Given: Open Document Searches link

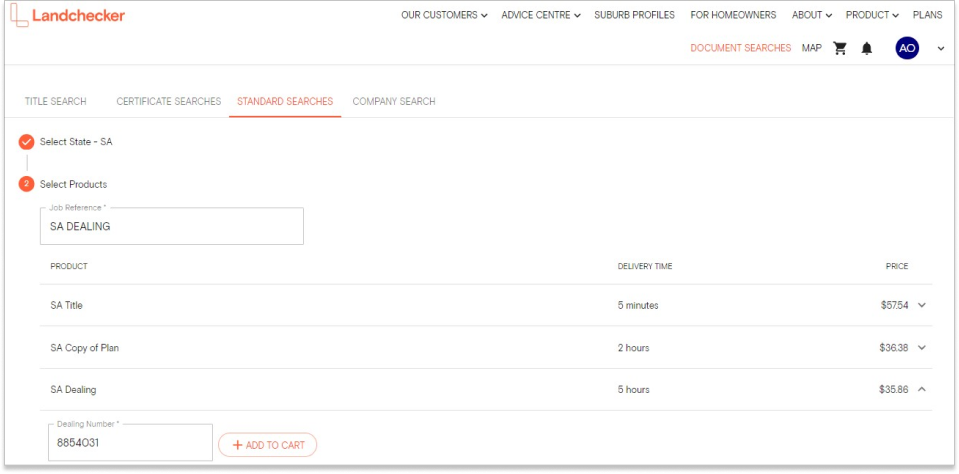Looking at the screenshot, I should [x=741, y=48].
